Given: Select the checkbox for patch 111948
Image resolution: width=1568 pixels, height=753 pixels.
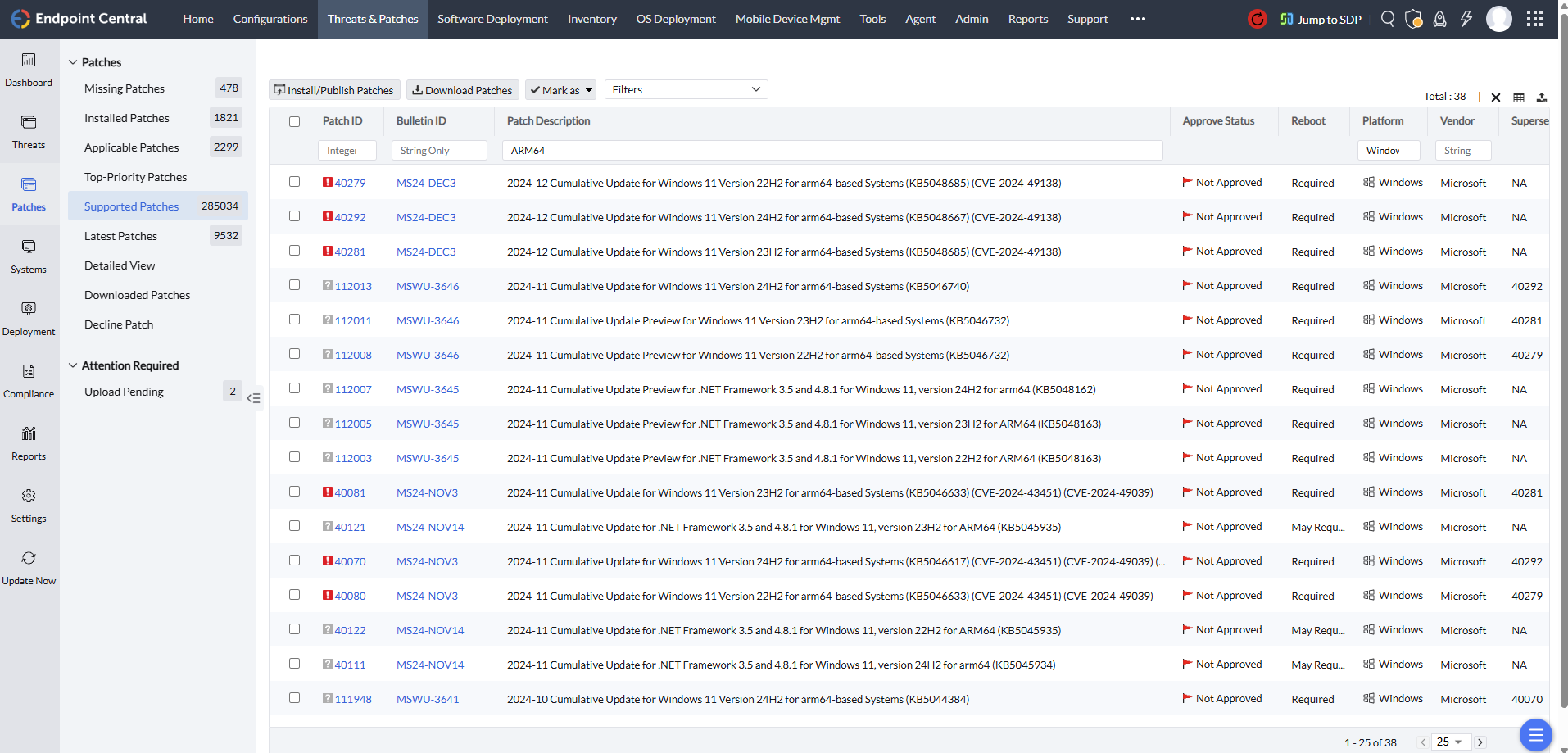Looking at the screenshot, I should pos(295,698).
